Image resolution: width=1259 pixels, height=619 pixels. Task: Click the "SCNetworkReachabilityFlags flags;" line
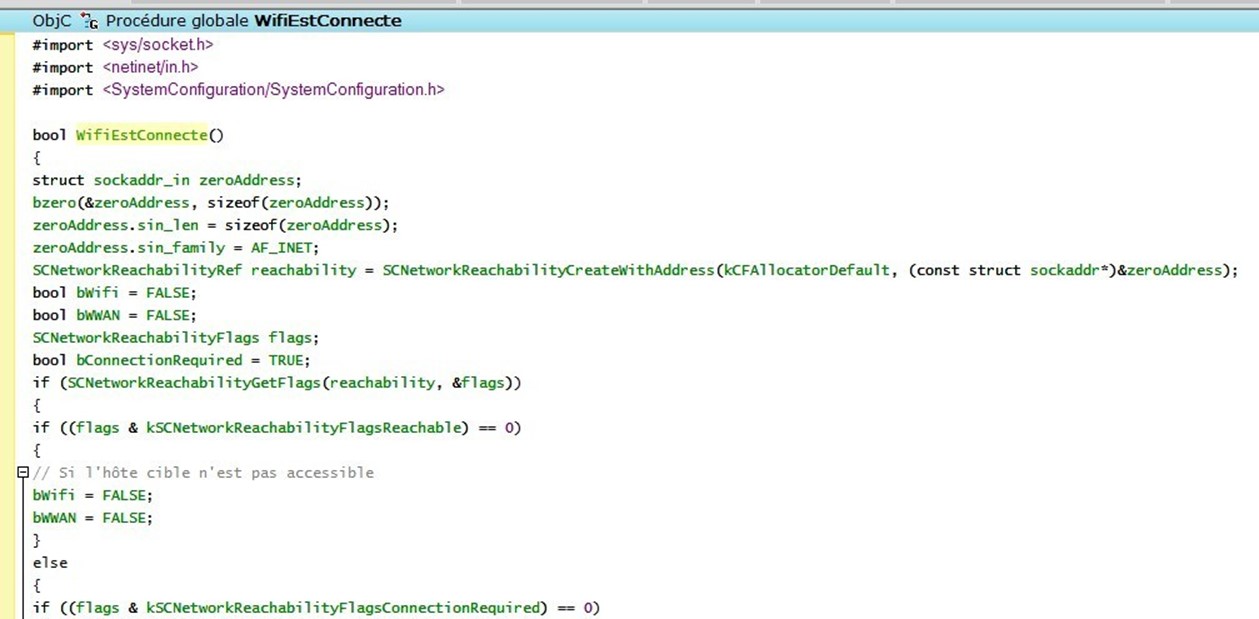coord(176,337)
